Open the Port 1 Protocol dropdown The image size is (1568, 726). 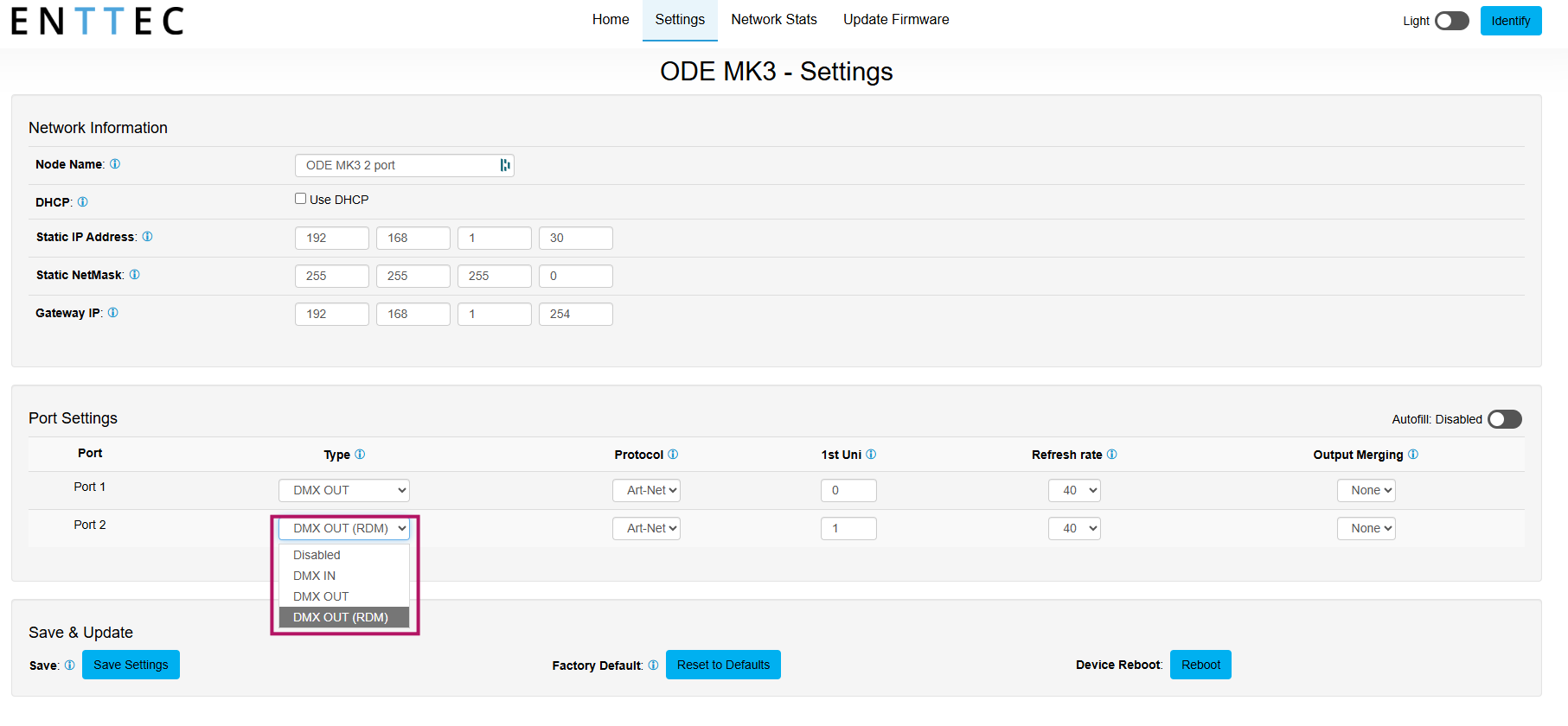click(647, 490)
